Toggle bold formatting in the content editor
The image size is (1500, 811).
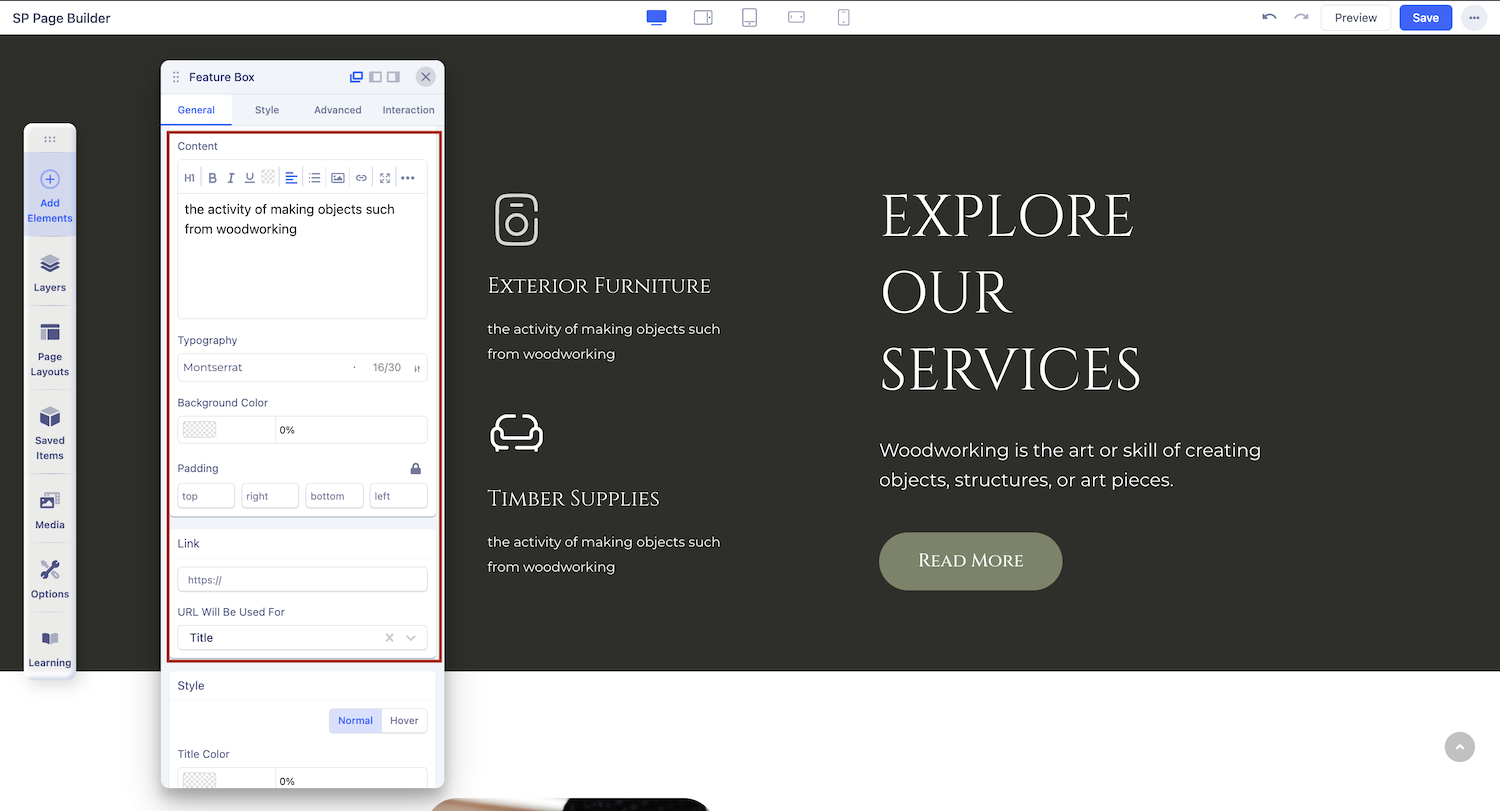(212, 178)
